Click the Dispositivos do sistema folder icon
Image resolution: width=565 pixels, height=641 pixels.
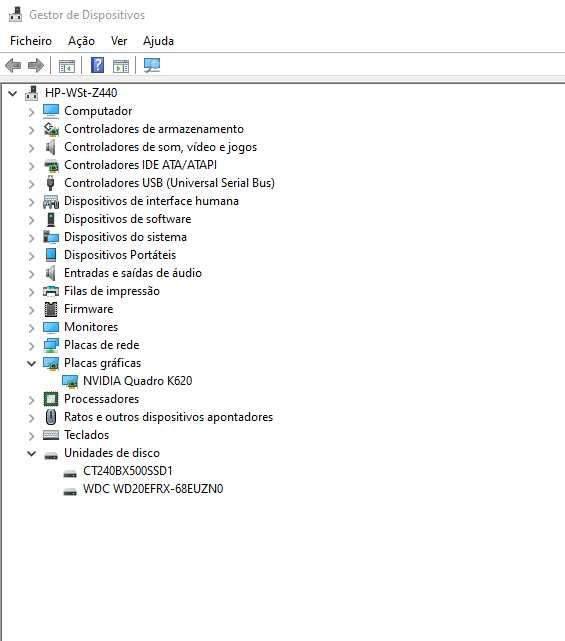pos(51,237)
